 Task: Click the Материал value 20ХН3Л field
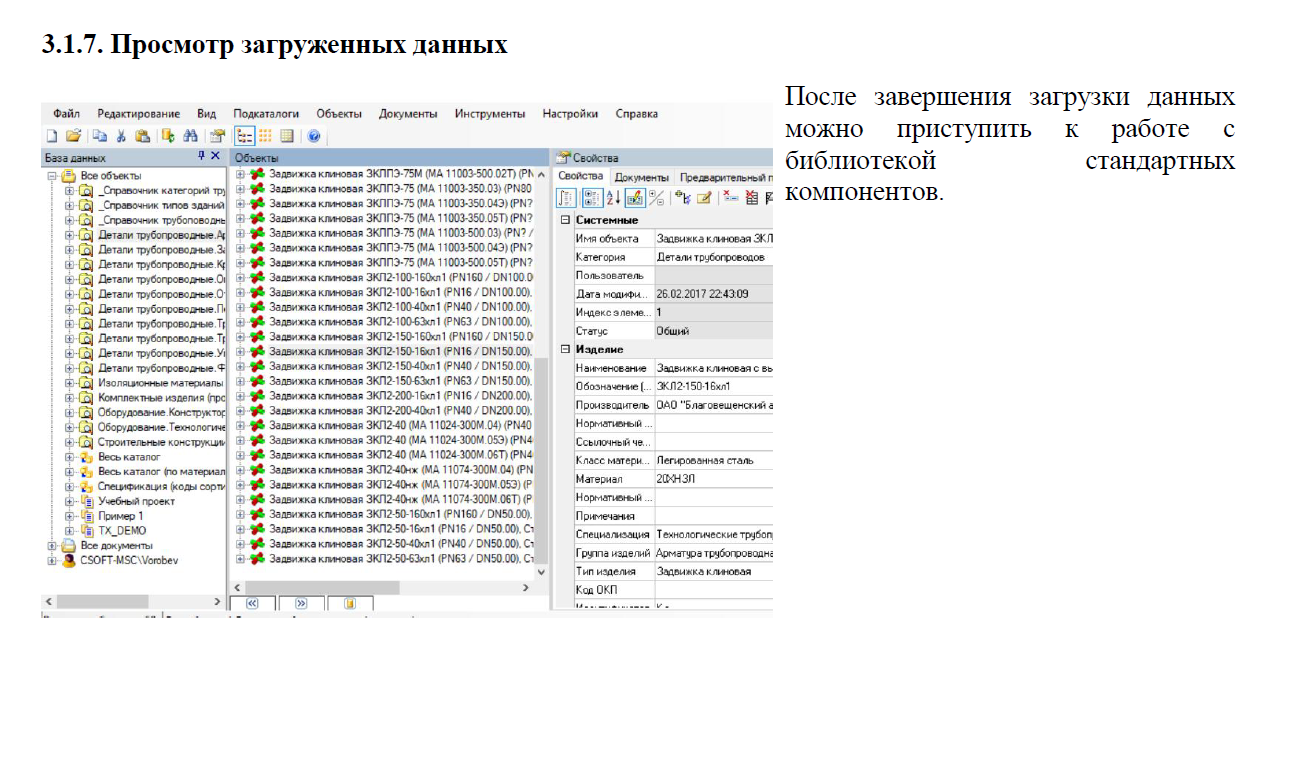713,479
